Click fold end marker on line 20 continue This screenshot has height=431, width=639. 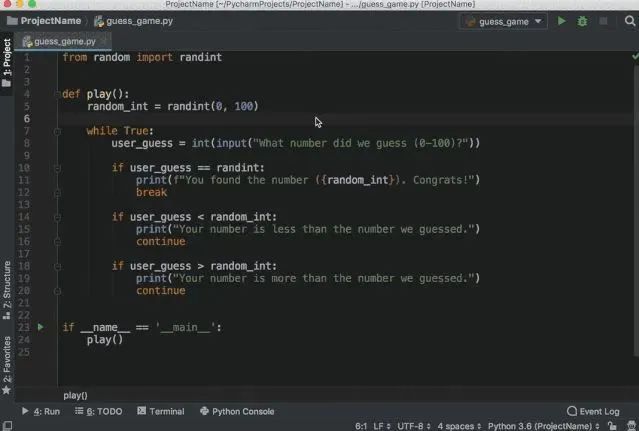(x=57, y=291)
